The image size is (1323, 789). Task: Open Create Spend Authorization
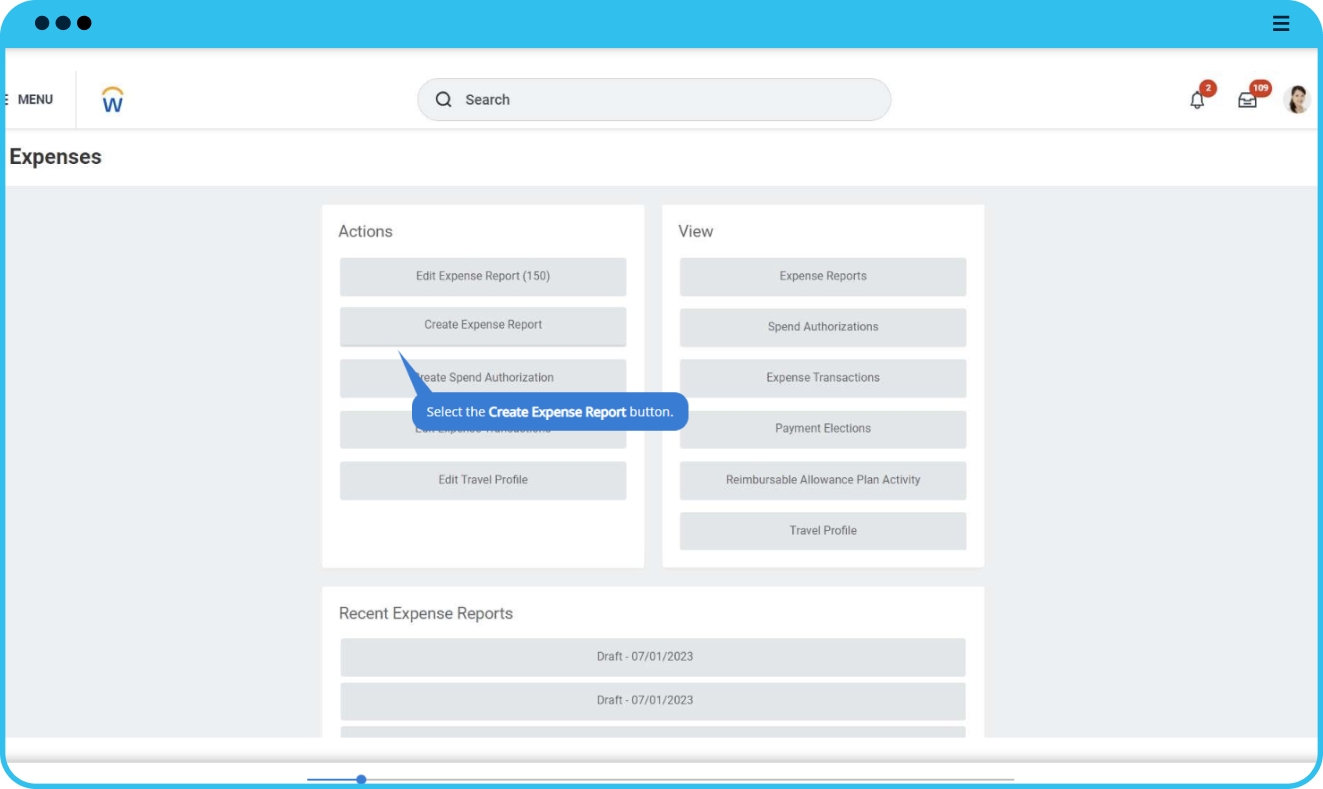click(x=483, y=377)
